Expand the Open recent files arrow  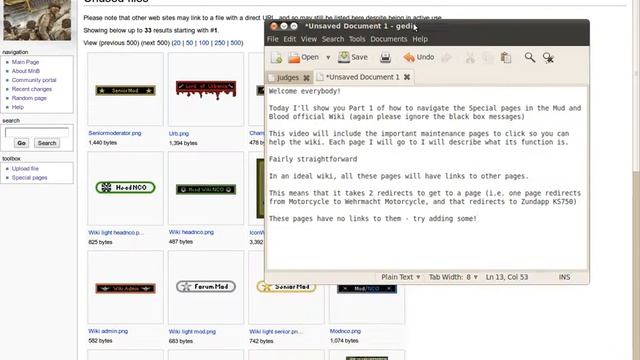[x=328, y=58]
